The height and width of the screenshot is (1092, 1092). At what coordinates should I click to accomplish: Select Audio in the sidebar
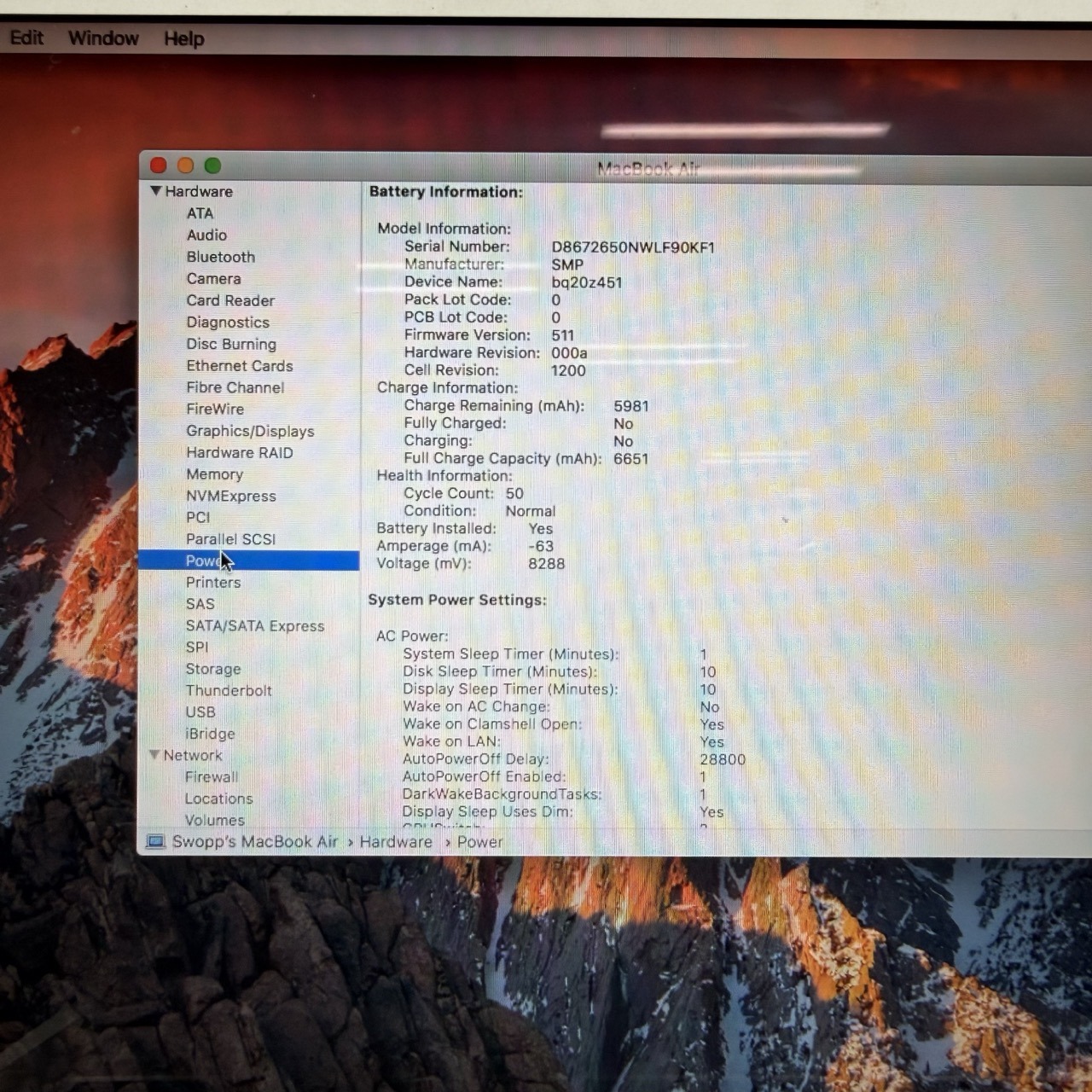[x=206, y=235]
